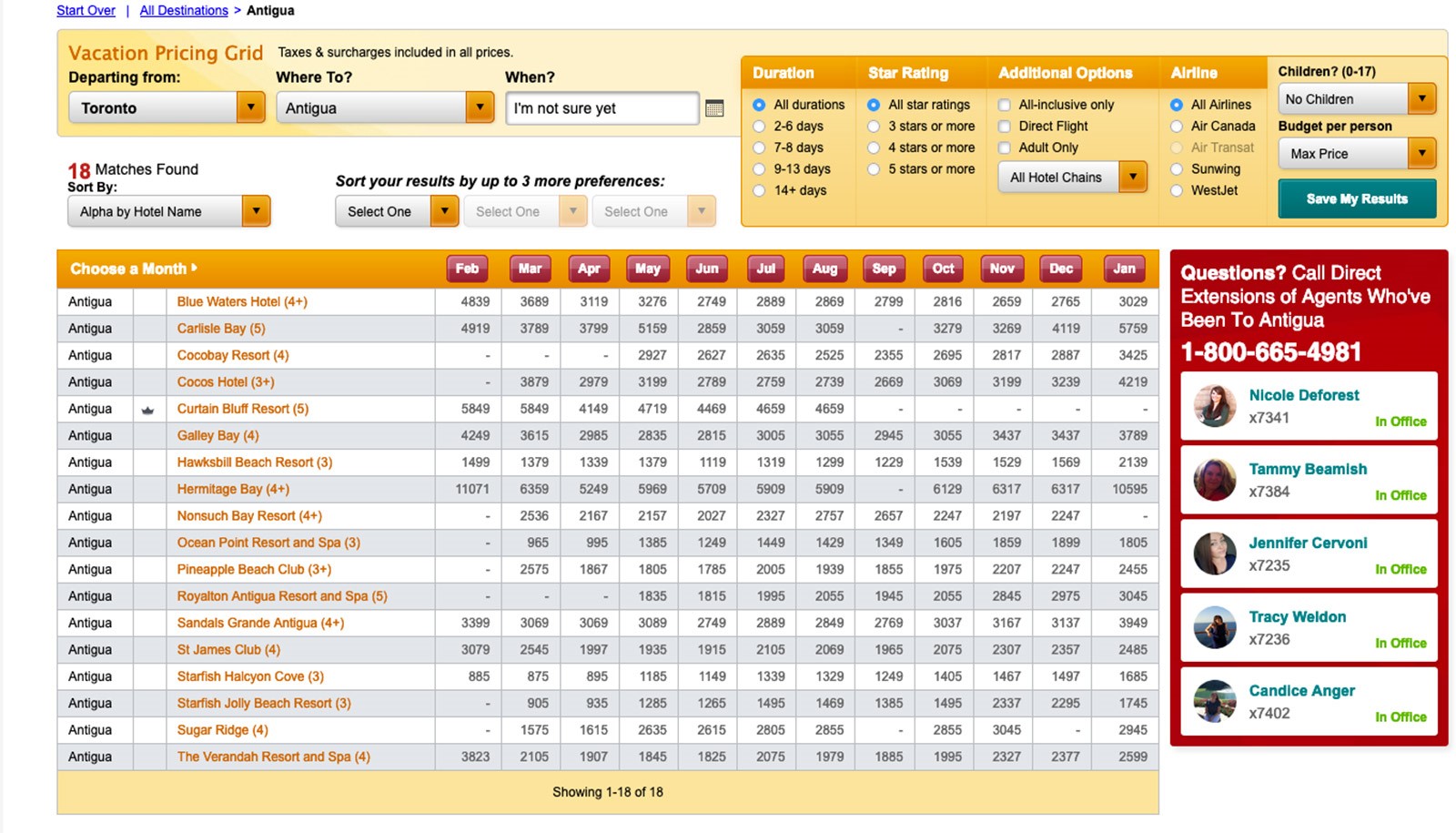Select the Mar month tab
Screen dimensions: 1456x833
pos(530,269)
